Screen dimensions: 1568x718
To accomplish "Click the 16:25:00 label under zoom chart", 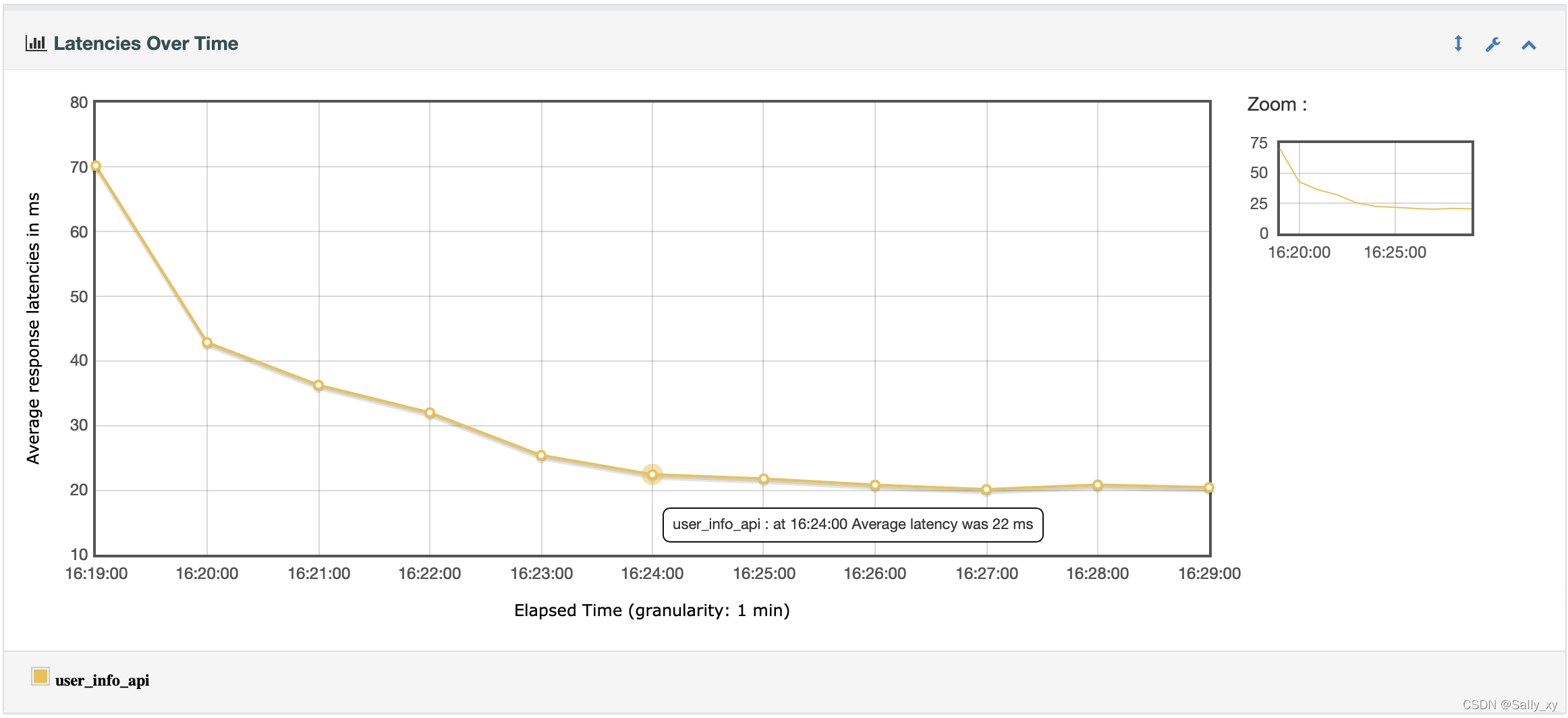I will [1395, 252].
